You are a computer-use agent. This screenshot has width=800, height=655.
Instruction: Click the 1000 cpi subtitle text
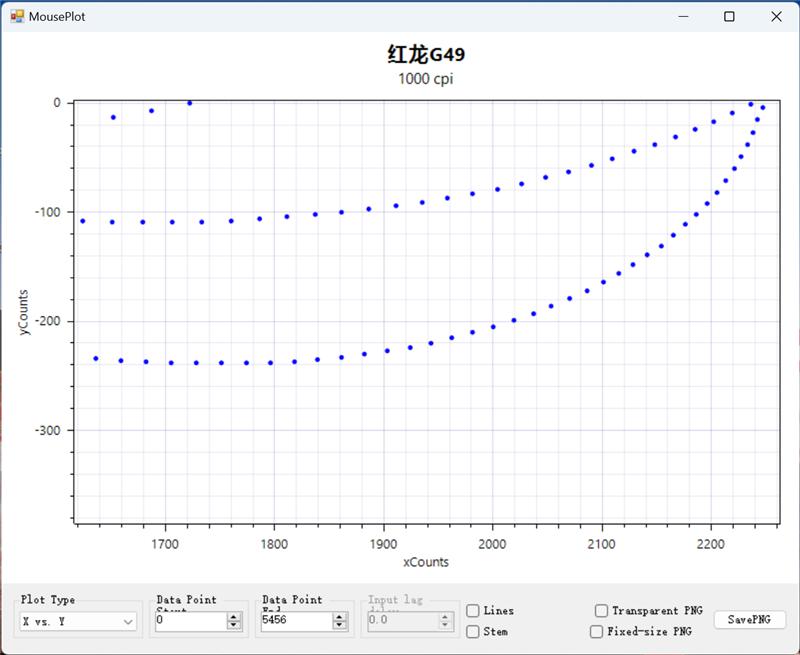point(426,79)
